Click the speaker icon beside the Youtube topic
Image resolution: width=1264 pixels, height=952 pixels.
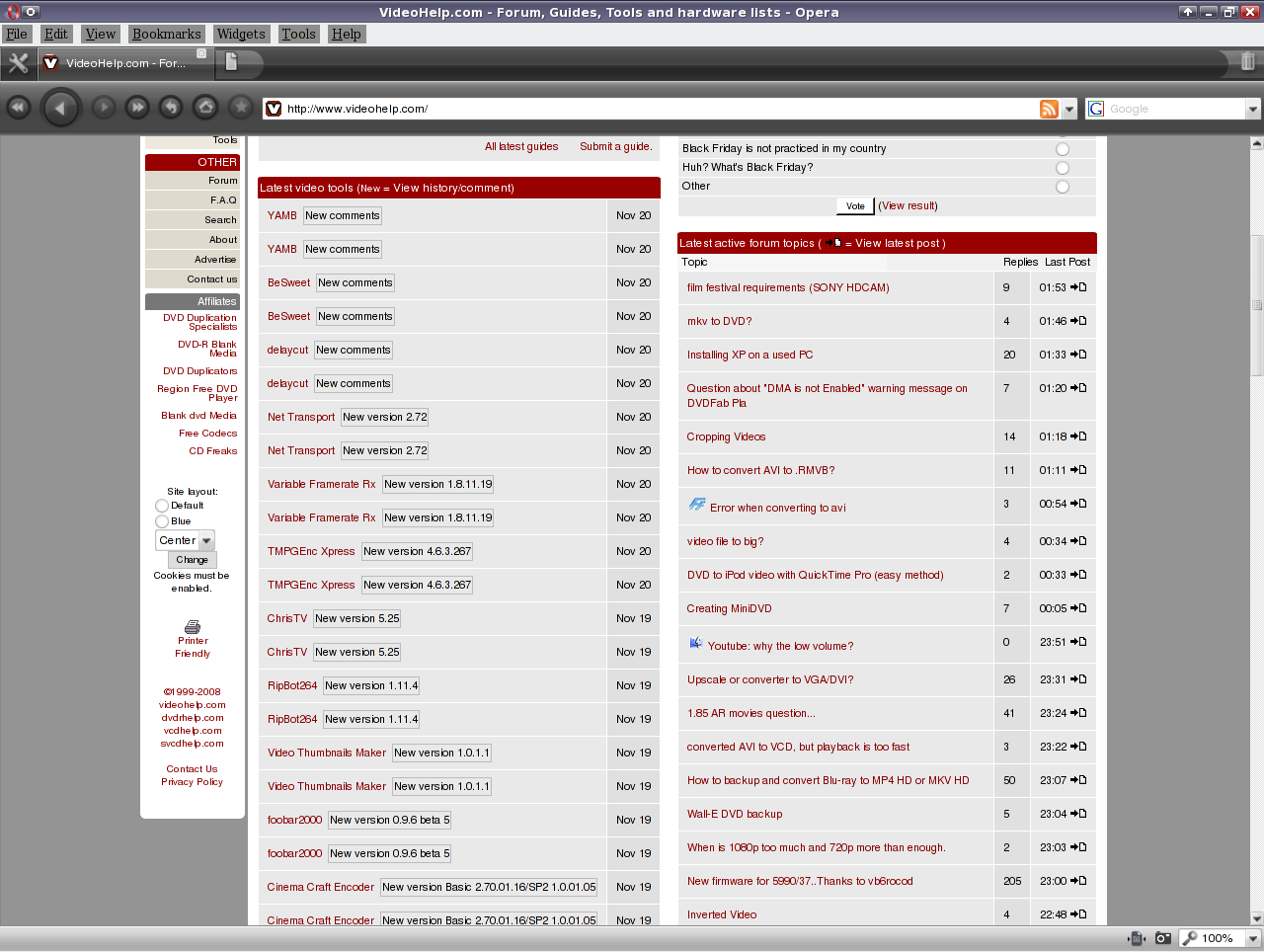pyautogui.click(x=696, y=643)
